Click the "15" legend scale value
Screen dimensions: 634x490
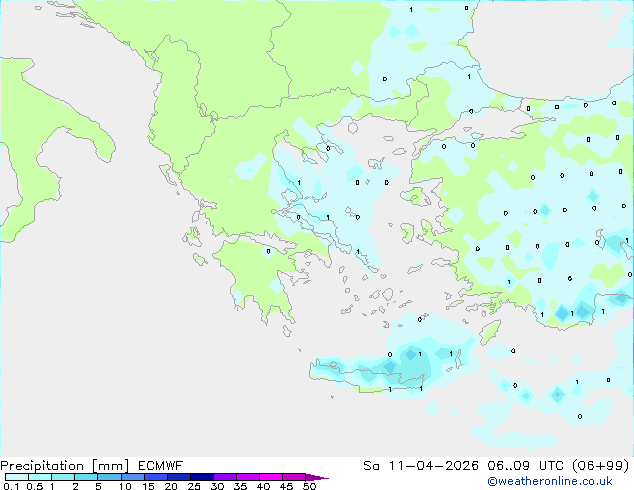pyautogui.click(x=148, y=486)
